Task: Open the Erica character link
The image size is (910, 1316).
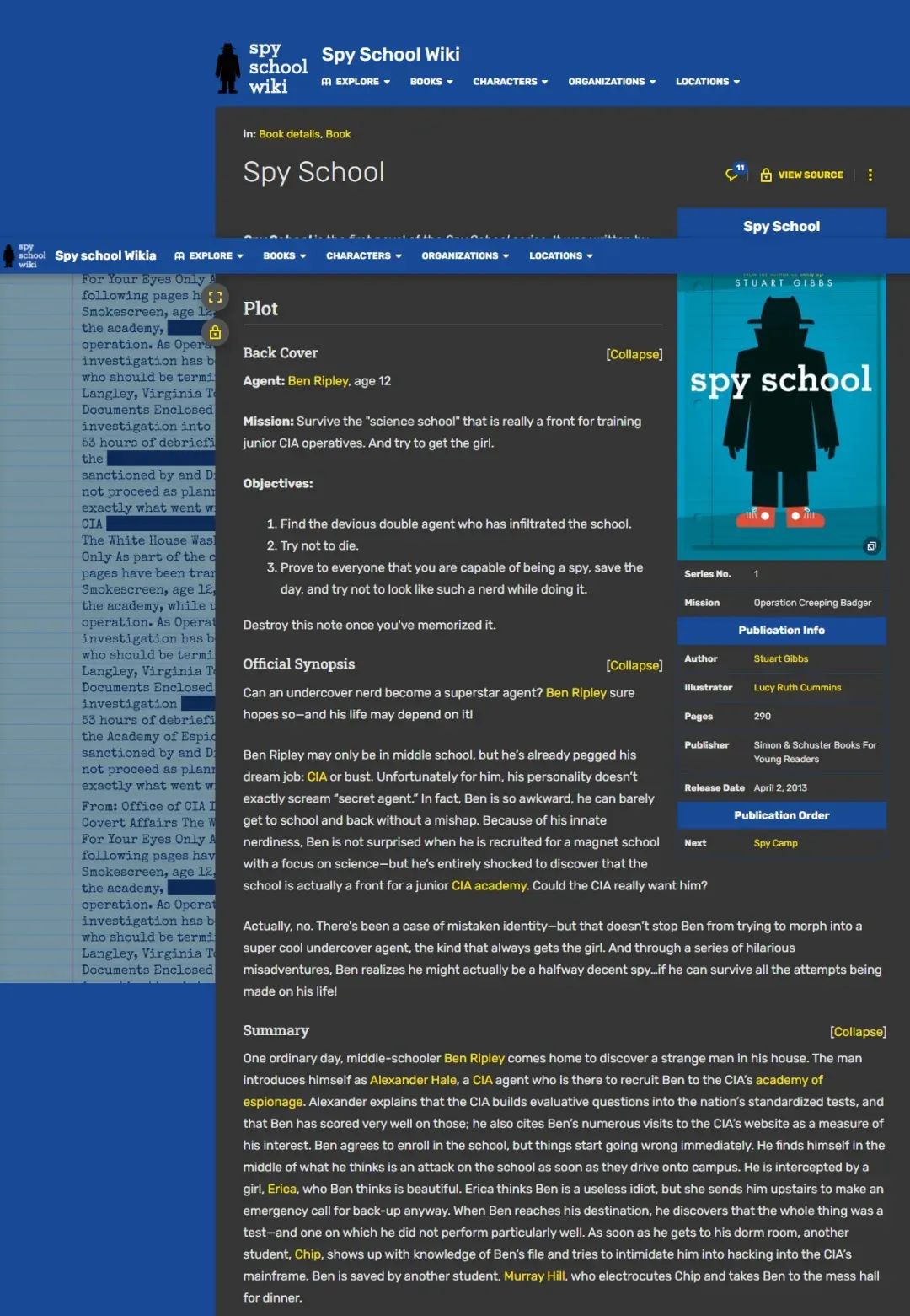Action: [x=281, y=1189]
